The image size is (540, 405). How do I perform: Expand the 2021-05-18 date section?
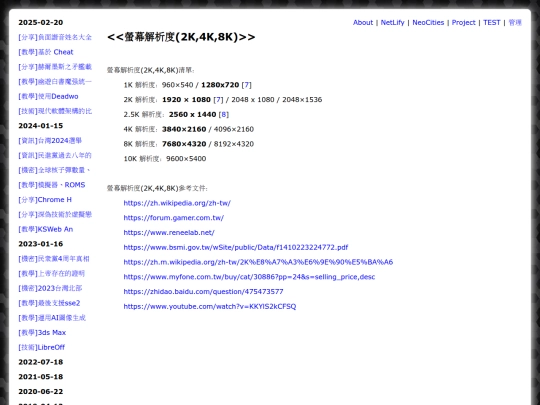point(41,377)
